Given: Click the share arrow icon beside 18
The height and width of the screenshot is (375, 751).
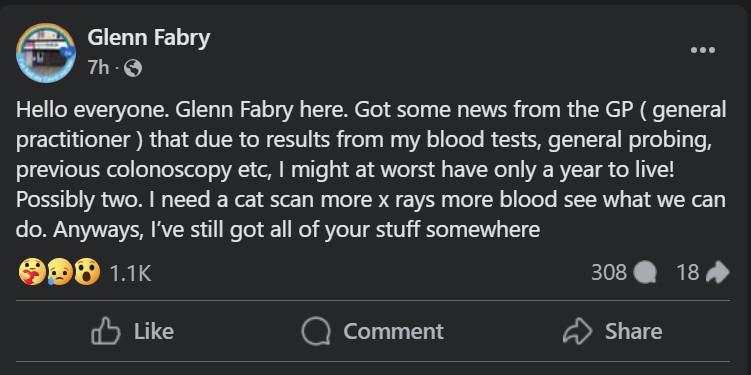Looking at the screenshot, I should 718,273.
